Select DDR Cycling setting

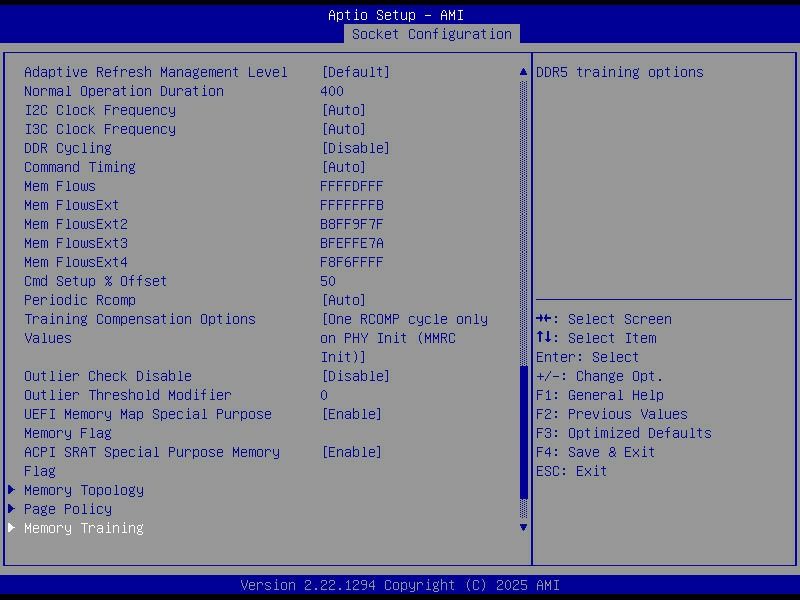pos(68,148)
